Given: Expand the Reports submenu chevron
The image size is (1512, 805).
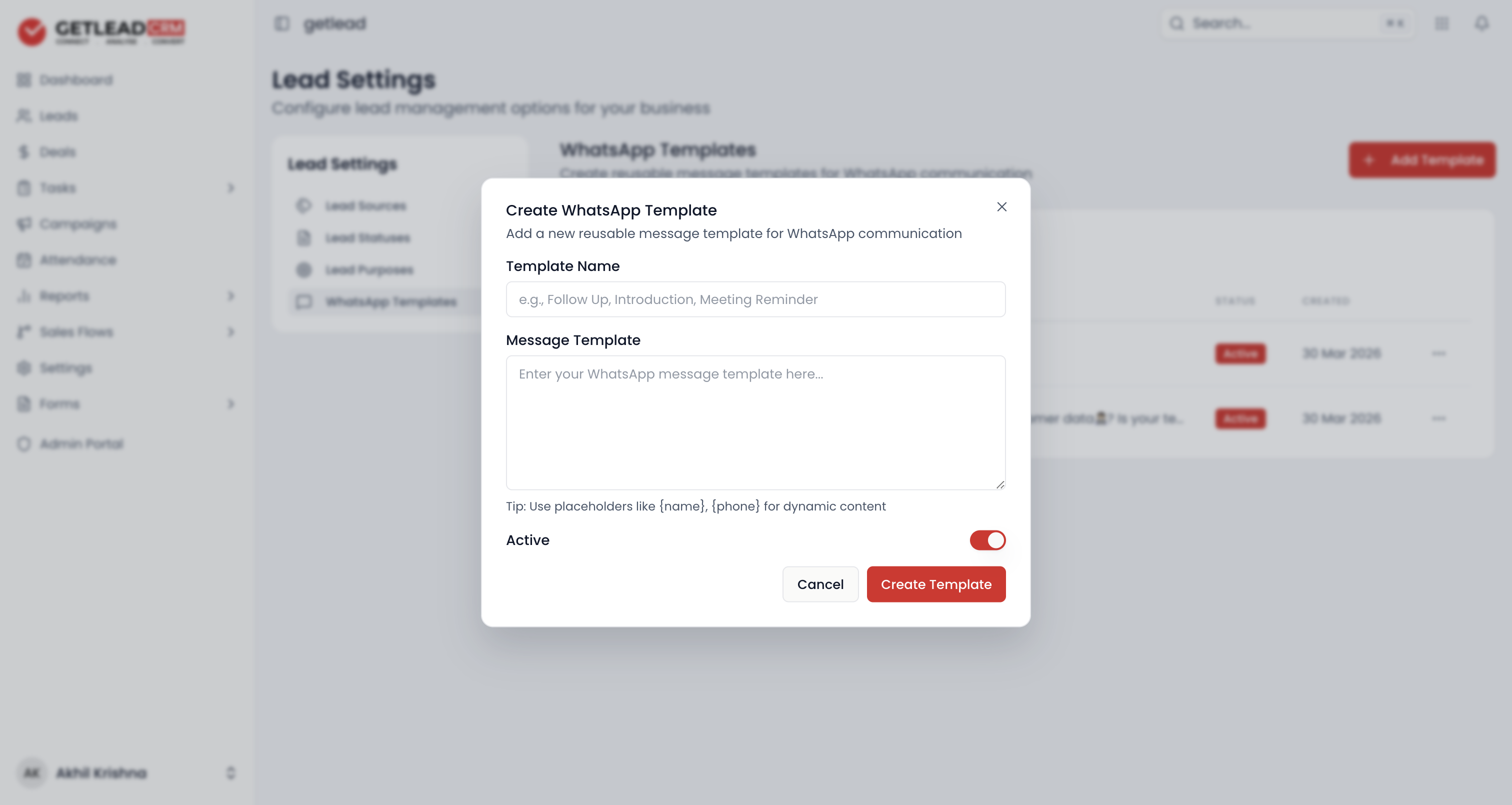Looking at the screenshot, I should pos(230,296).
